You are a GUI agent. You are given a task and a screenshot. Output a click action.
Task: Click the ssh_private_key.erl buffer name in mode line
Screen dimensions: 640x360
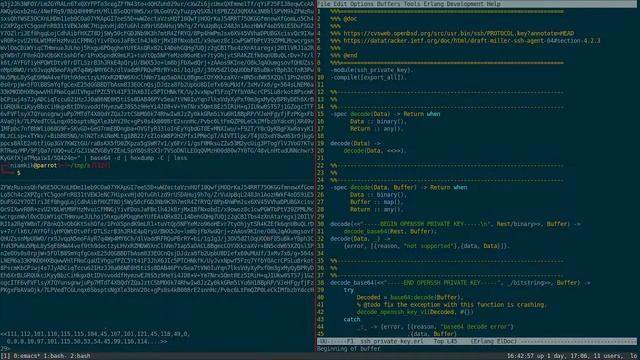tap(392, 341)
